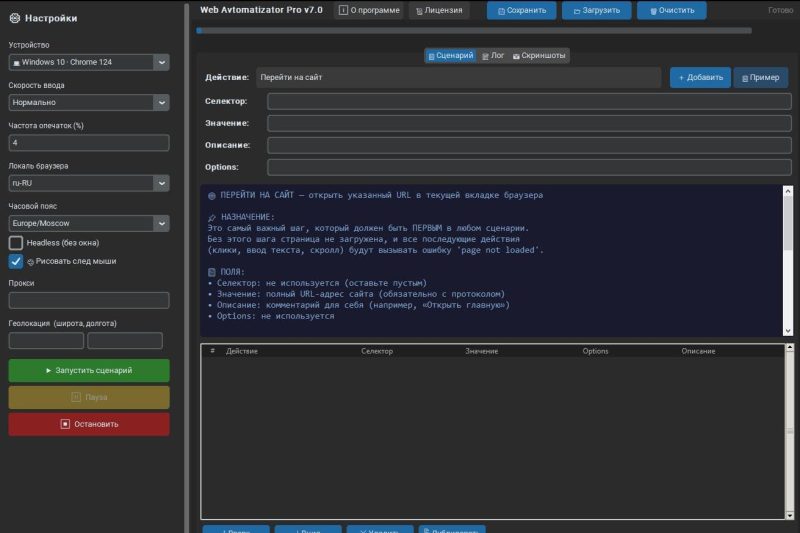Image resolution: width=800 pixels, height=533 pixels.
Task: Click the Геолокация latitude field
Action: 46,341
